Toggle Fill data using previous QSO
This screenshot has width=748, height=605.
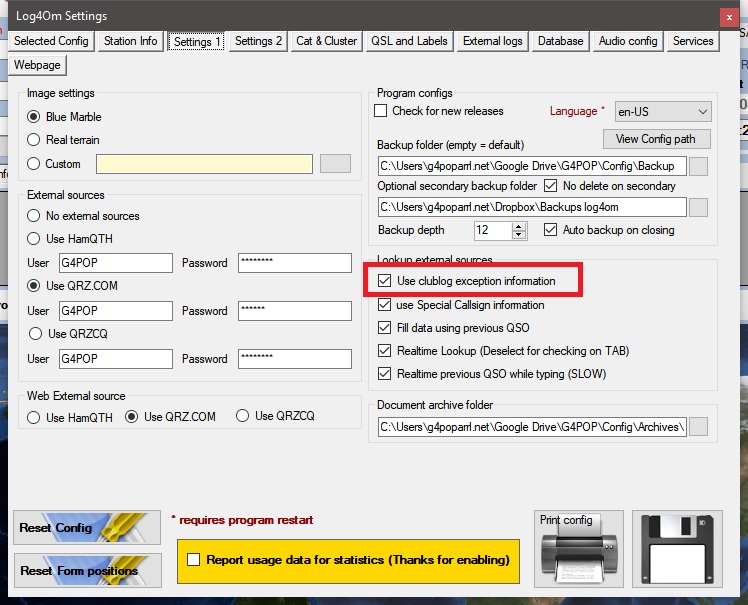pyautogui.click(x=454, y=328)
